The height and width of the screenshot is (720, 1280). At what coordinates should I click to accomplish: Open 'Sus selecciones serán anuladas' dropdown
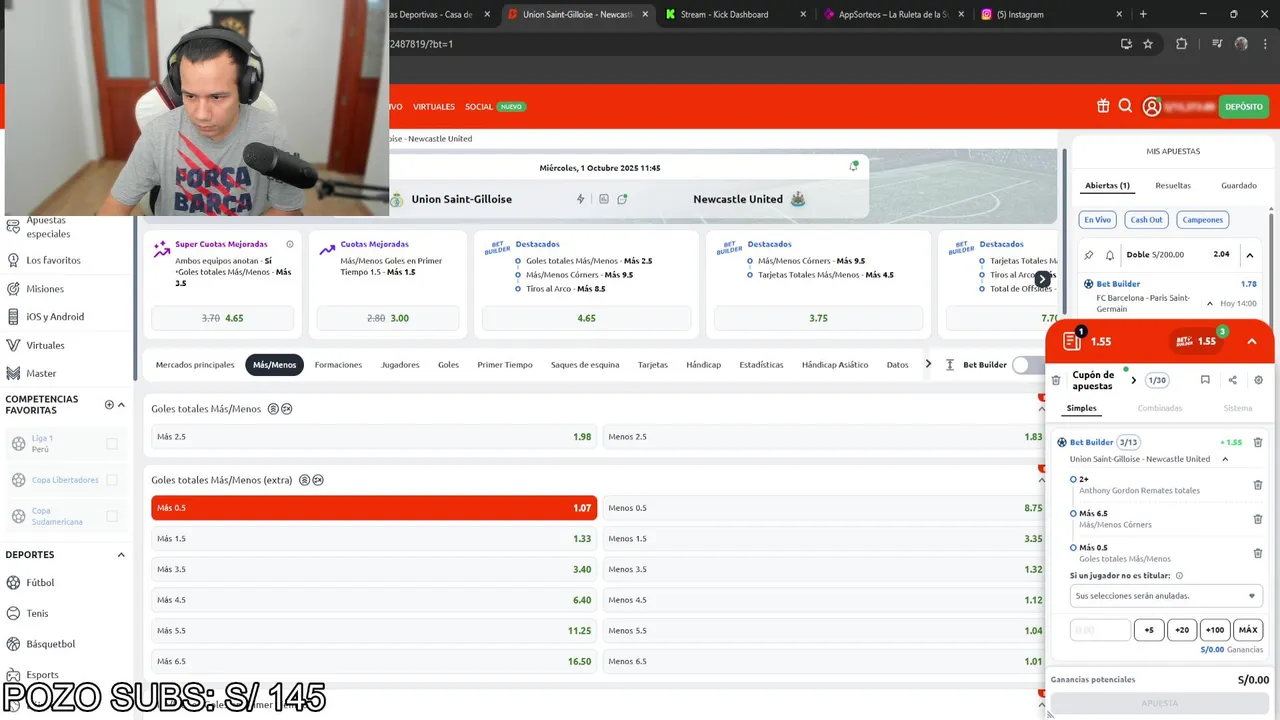click(x=1165, y=596)
